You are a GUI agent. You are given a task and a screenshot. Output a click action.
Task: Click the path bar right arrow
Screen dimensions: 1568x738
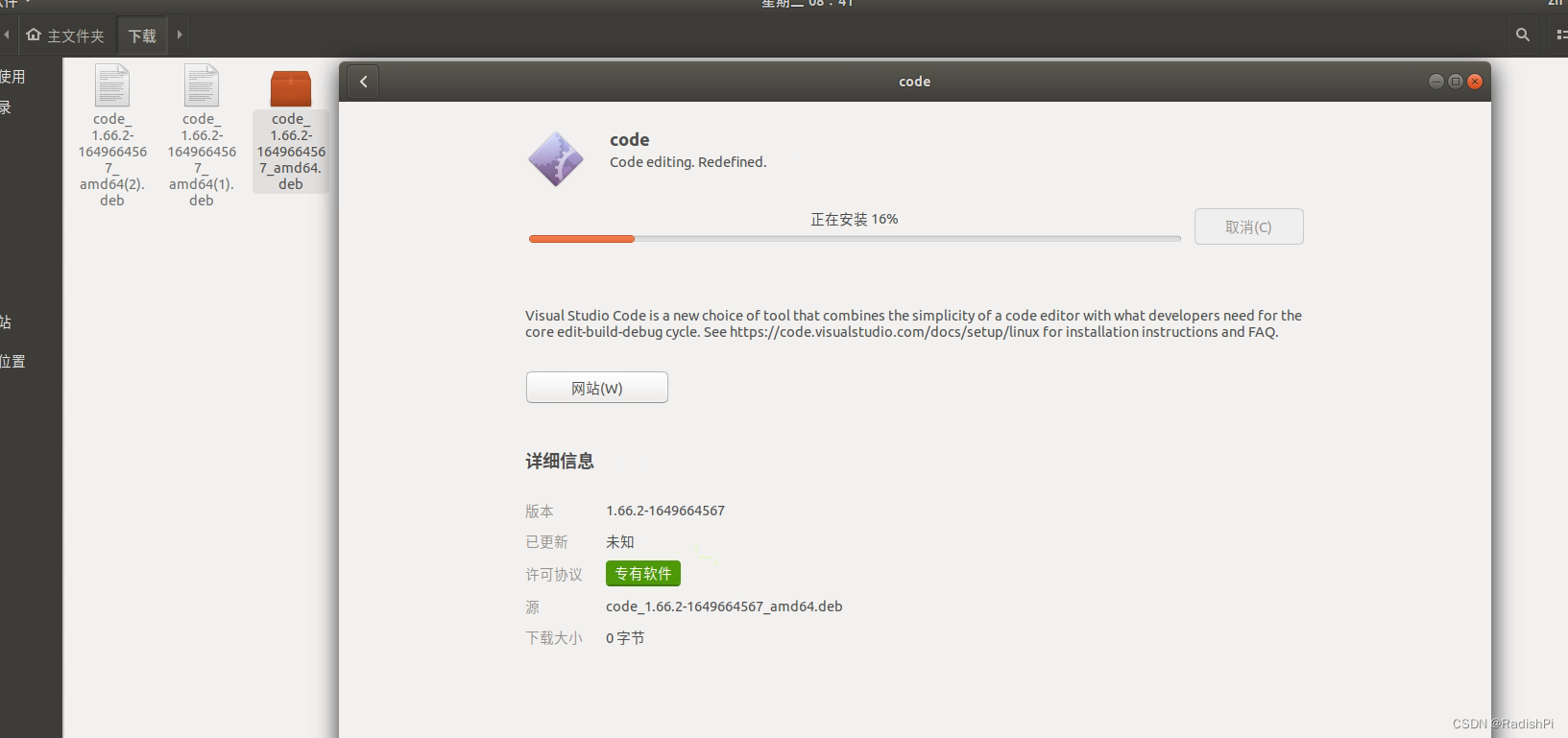180,35
